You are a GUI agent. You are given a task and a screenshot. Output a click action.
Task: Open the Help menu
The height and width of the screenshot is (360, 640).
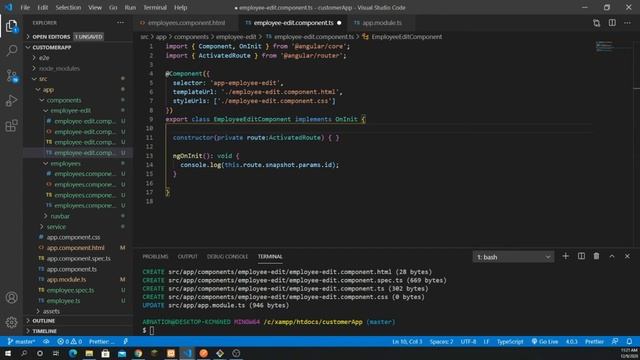180,7
